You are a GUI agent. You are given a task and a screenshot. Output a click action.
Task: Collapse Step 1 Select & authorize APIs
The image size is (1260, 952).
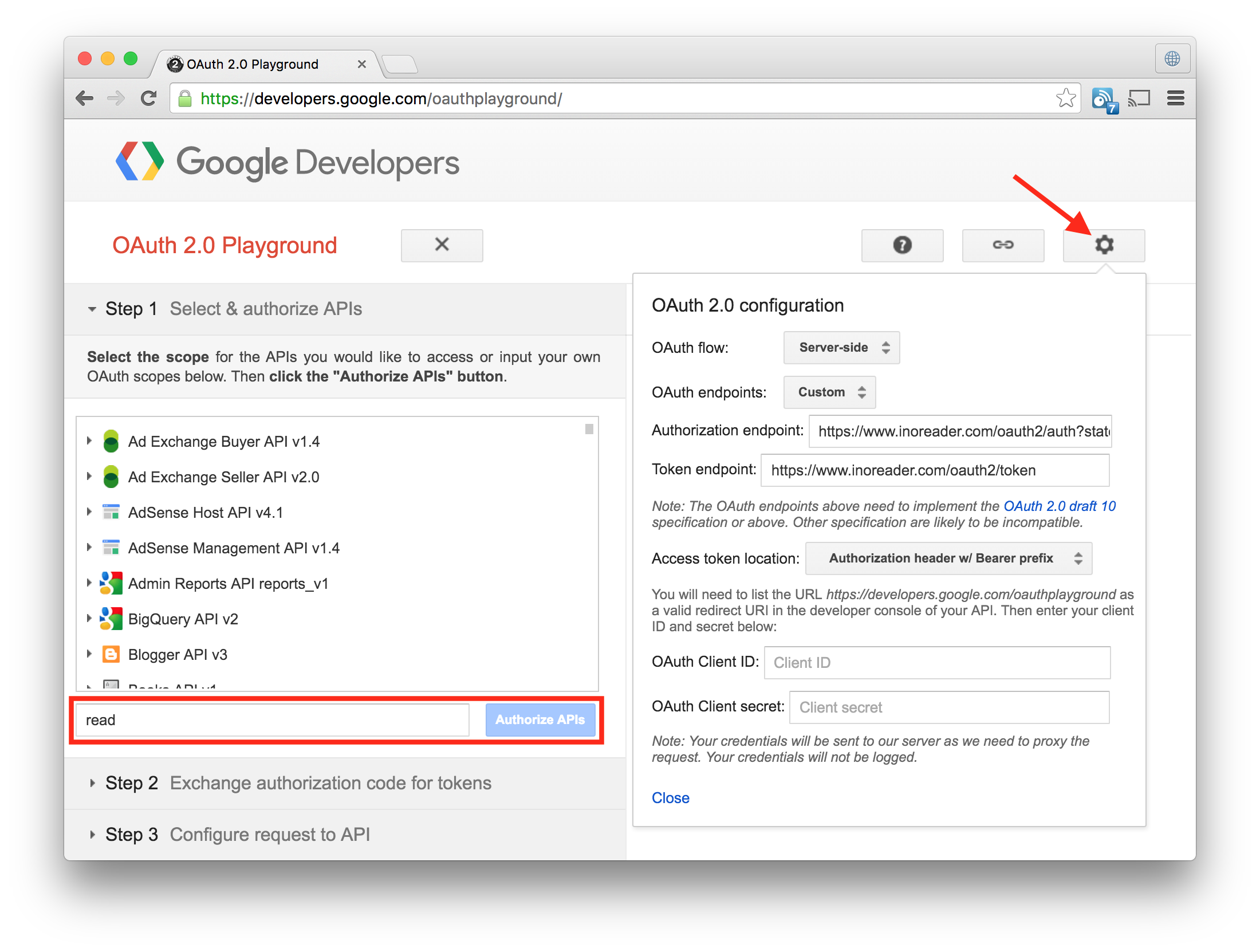click(92, 309)
